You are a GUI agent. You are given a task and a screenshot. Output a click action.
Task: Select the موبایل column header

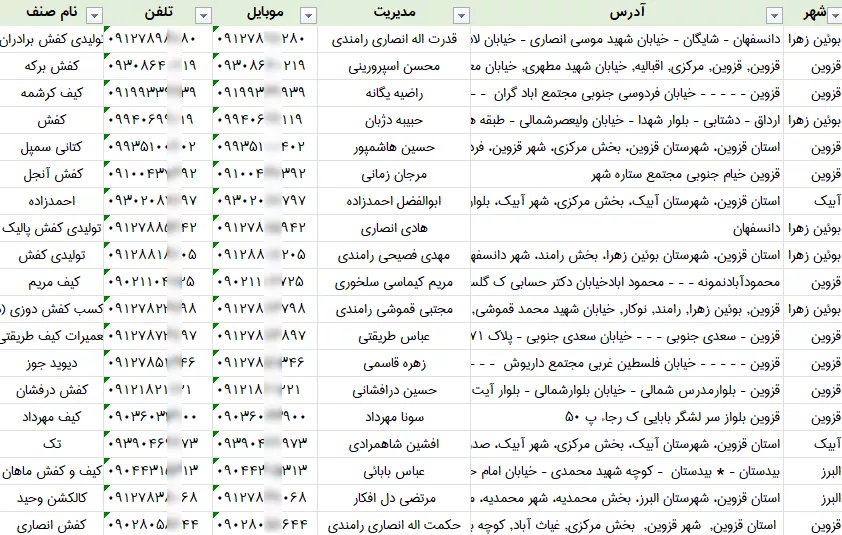pos(265,12)
